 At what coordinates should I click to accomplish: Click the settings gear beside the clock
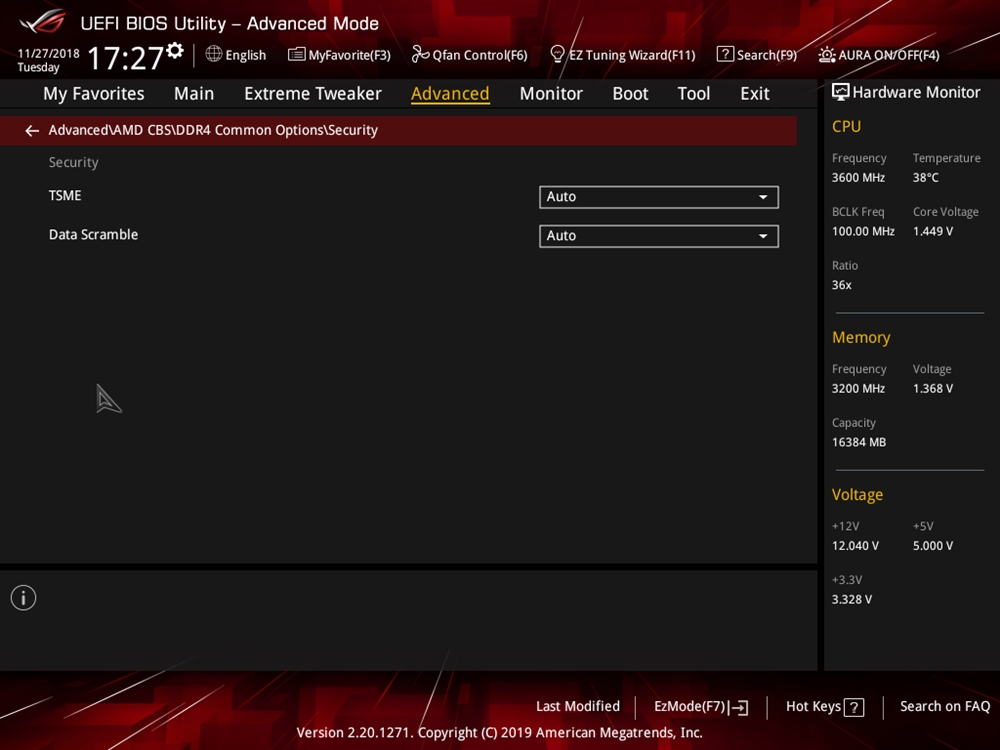175,50
